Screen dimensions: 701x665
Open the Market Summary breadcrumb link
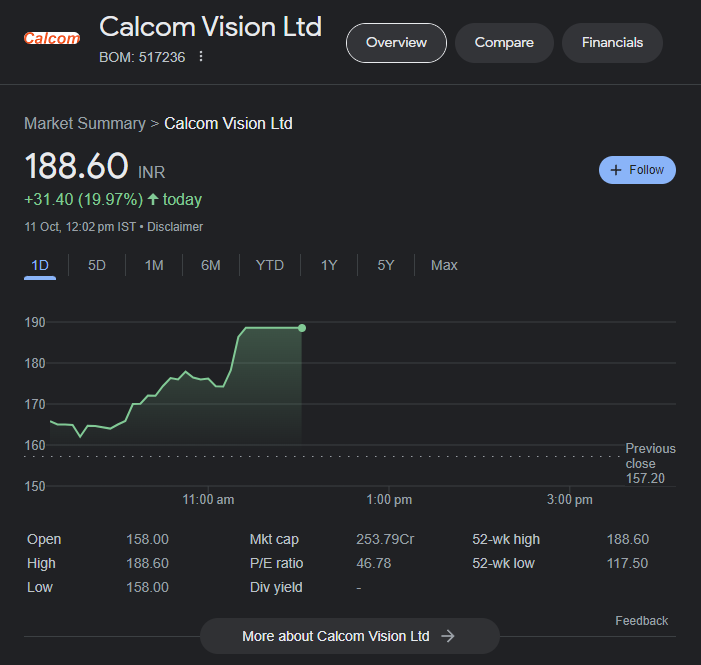[x=85, y=123]
